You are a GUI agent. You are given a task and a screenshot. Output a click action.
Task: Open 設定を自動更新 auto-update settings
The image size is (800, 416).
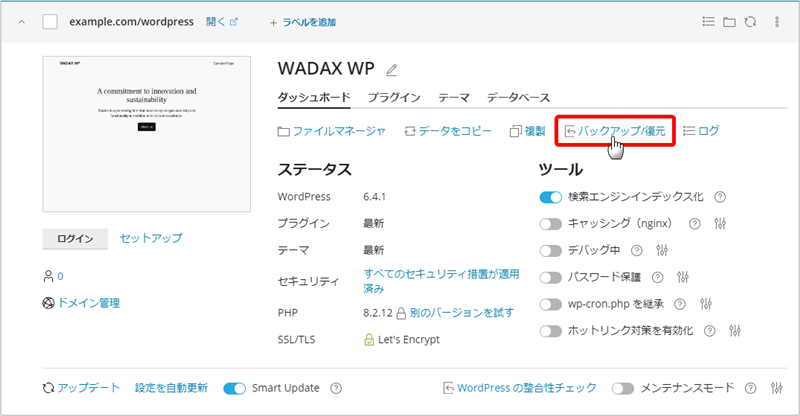tap(171, 388)
